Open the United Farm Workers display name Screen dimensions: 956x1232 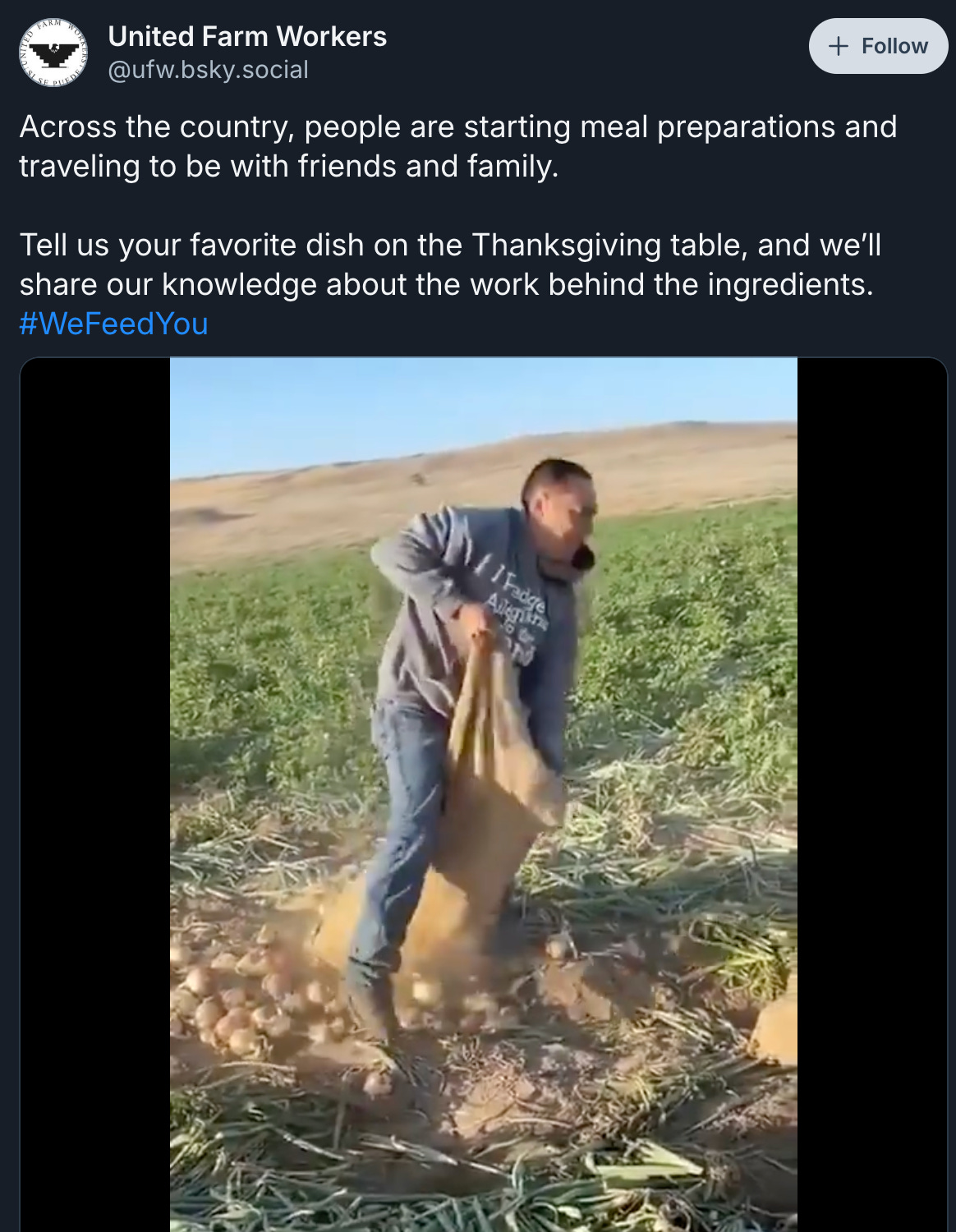(x=247, y=36)
